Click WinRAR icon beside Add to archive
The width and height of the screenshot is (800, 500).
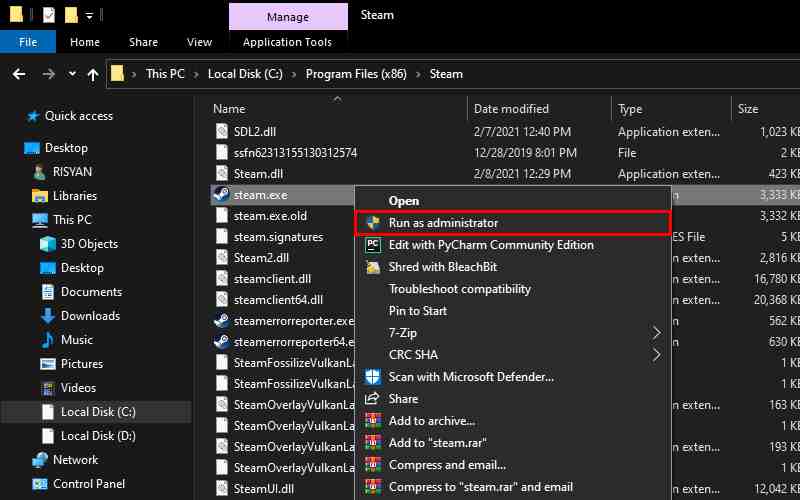click(373, 421)
